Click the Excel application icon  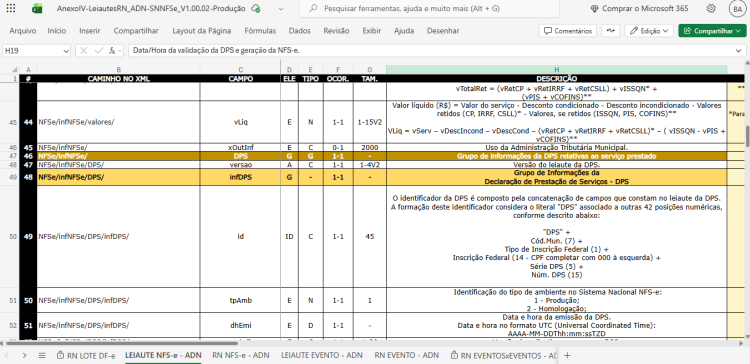pyautogui.click(x=37, y=9)
